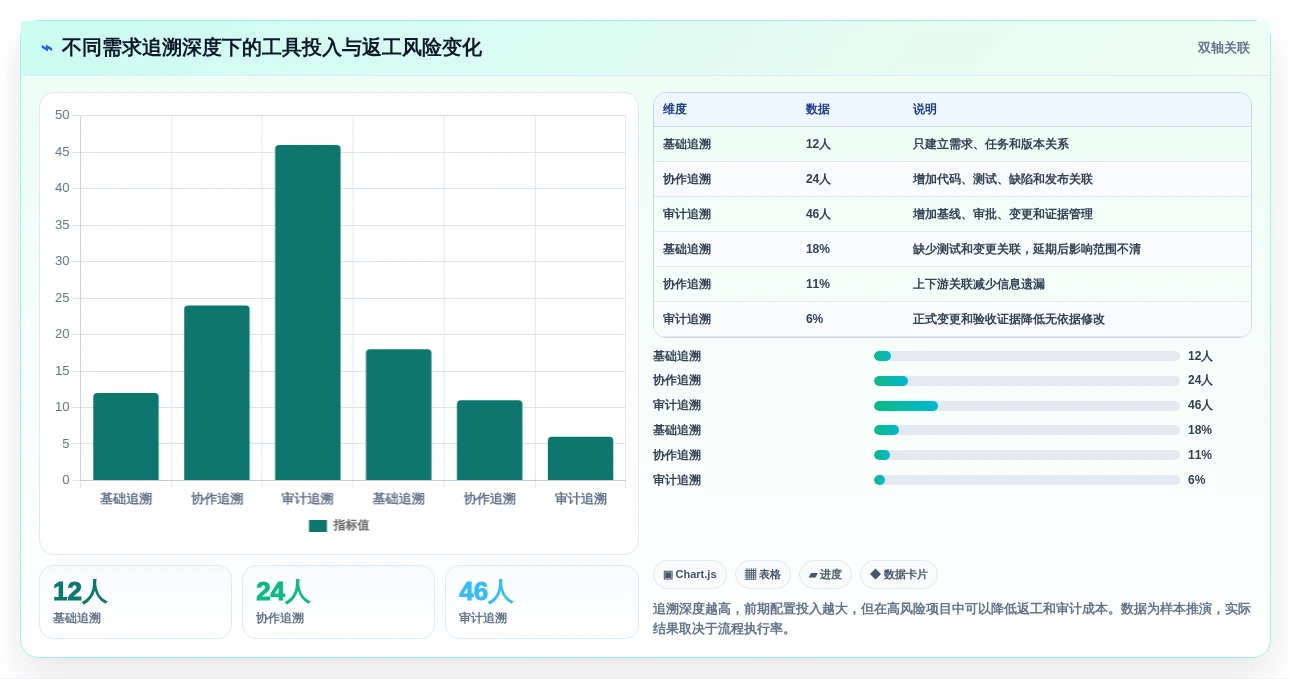Click the chart bar reaching value 24

click(x=217, y=393)
